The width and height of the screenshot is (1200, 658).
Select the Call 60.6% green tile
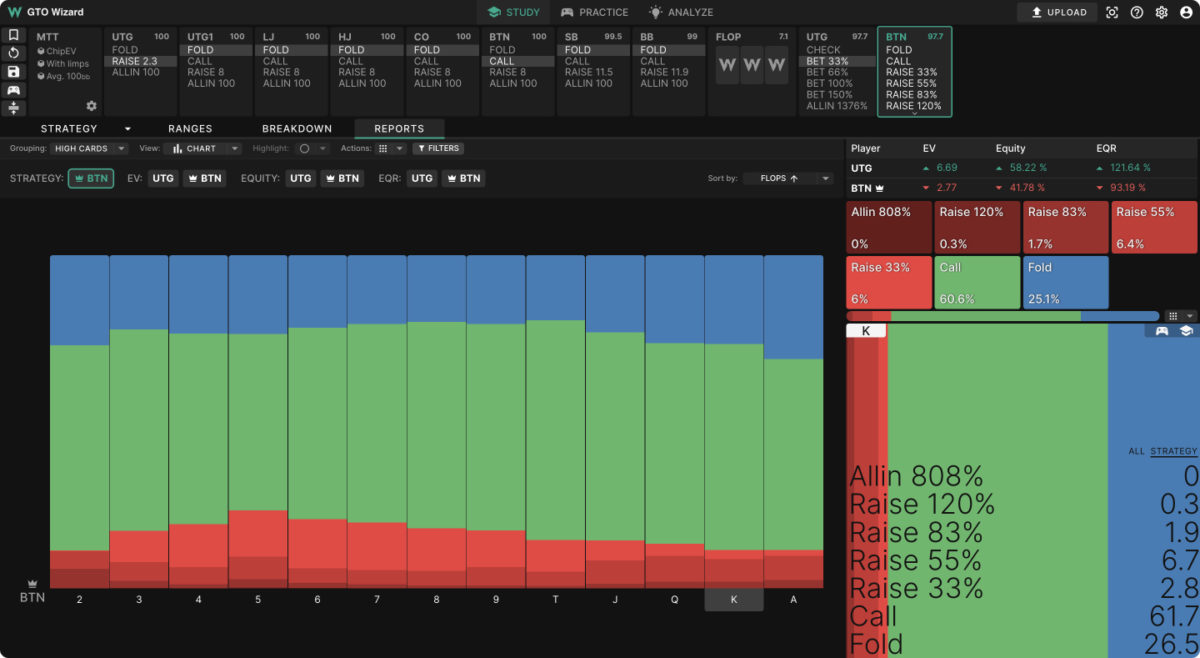977,282
